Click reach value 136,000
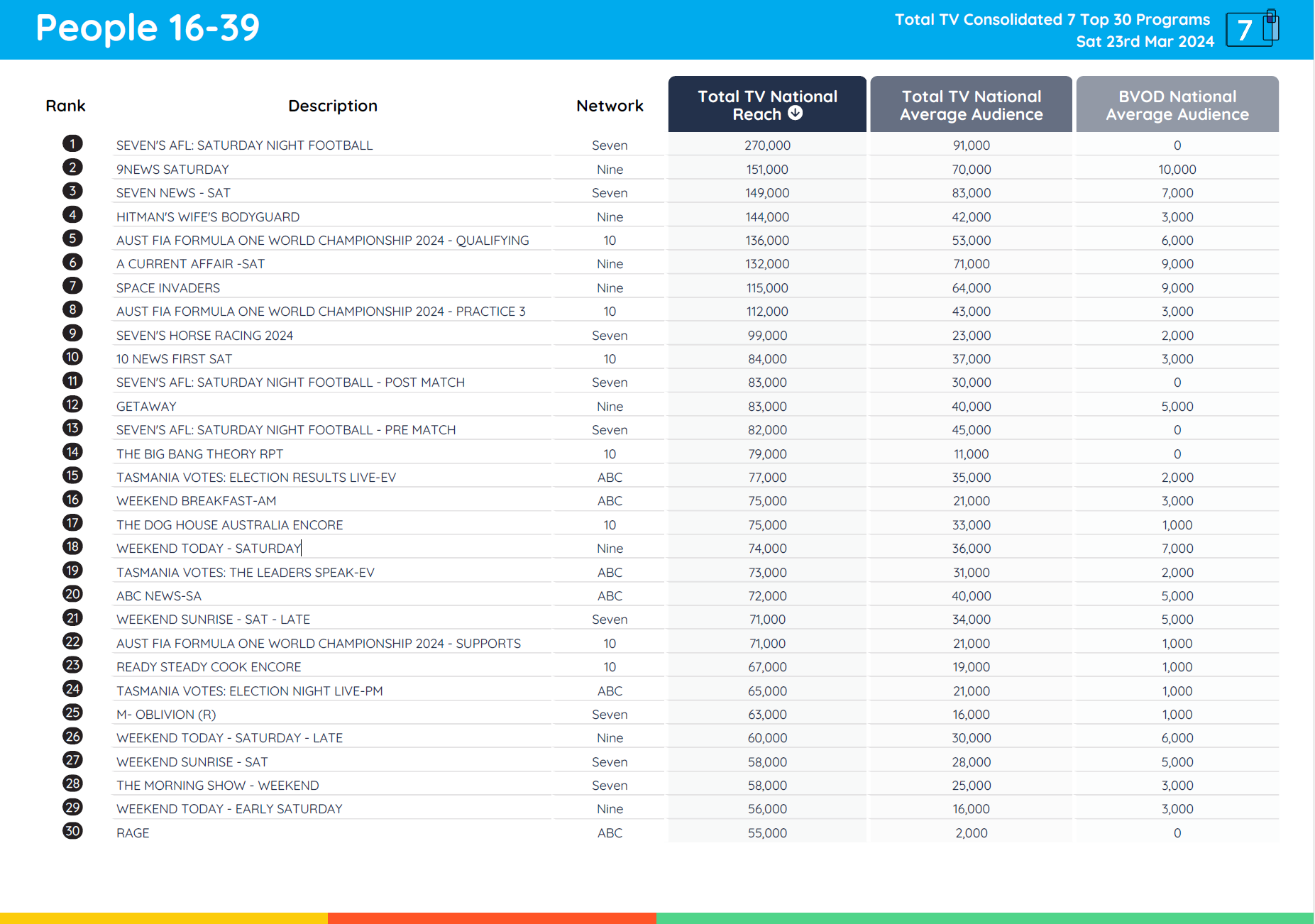The image size is (1315, 924). [767, 241]
